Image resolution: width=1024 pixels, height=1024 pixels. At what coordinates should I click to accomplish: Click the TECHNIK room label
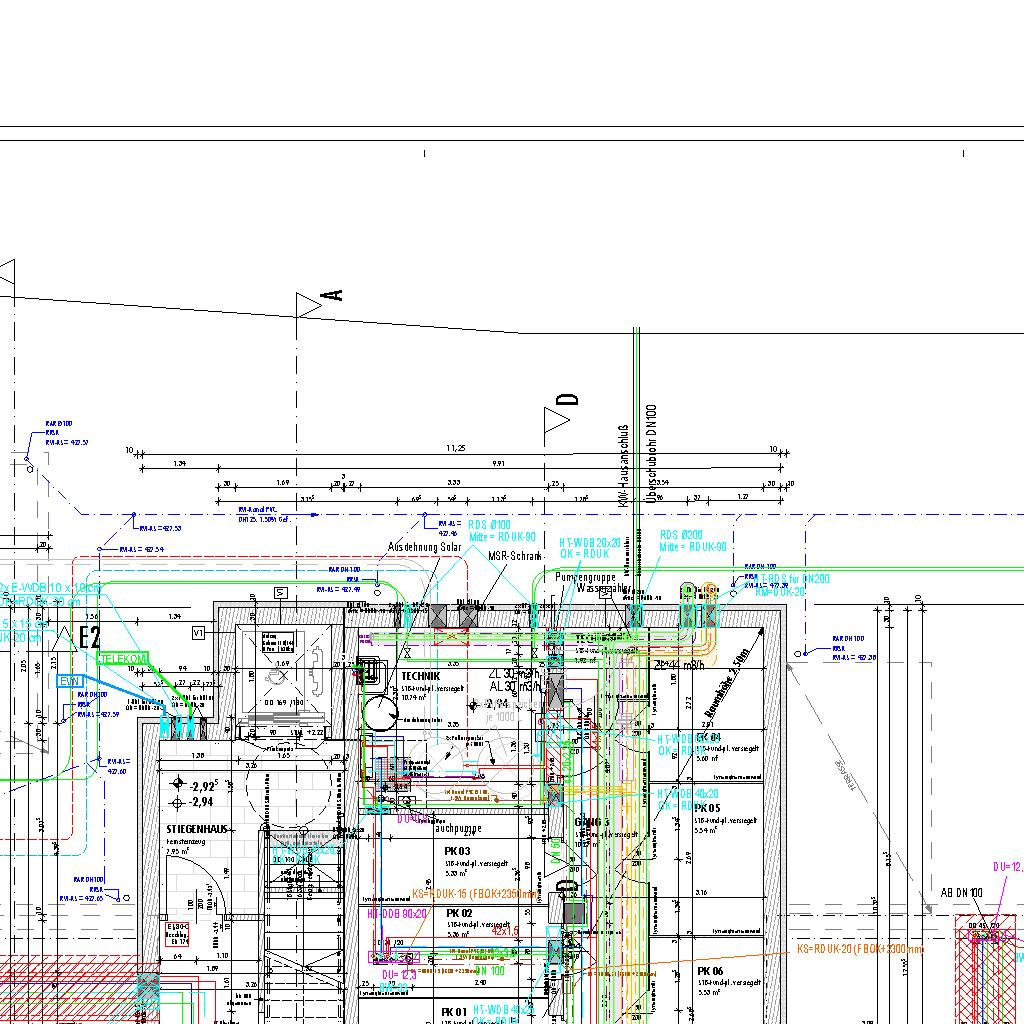420,676
